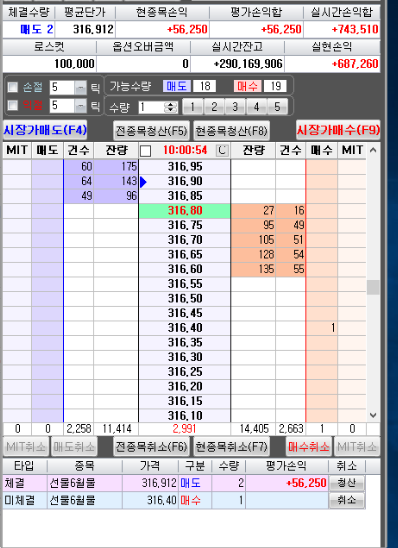This screenshot has width=398, height=548.
Task: Set order quantity with preset button 3
Action: coord(235,107)
